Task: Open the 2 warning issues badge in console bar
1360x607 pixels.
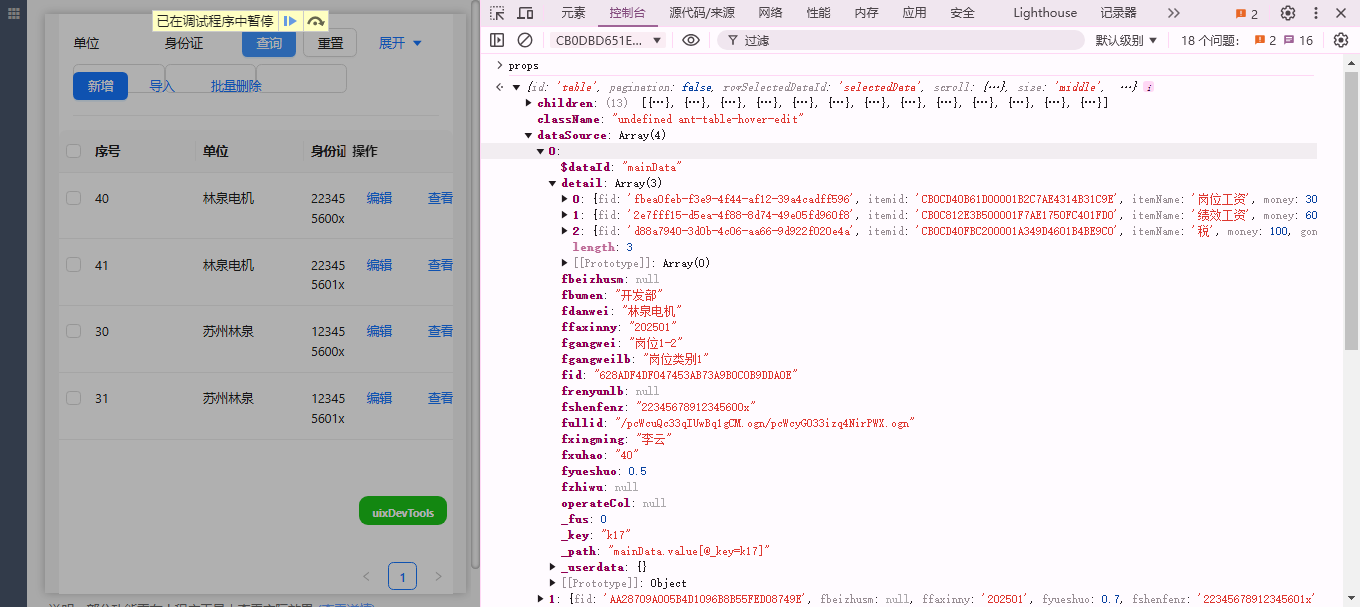Action: click(x=1265, y=40)
